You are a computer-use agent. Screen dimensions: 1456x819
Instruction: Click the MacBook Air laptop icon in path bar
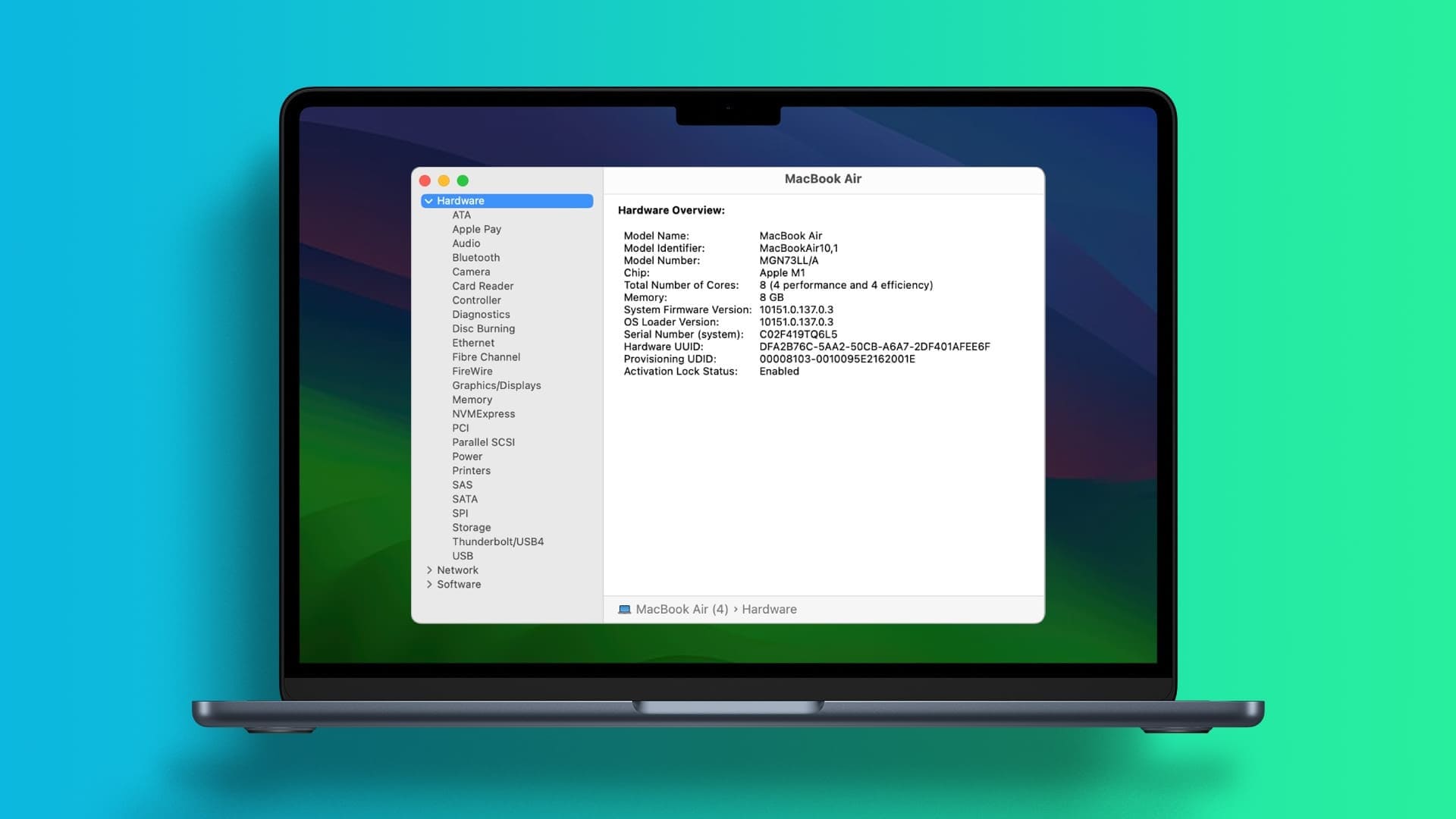624,610
